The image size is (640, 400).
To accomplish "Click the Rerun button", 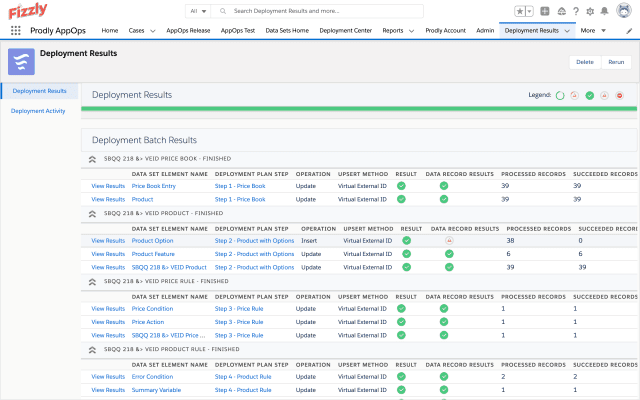I will pyautogui.click(x=616, y=62).
